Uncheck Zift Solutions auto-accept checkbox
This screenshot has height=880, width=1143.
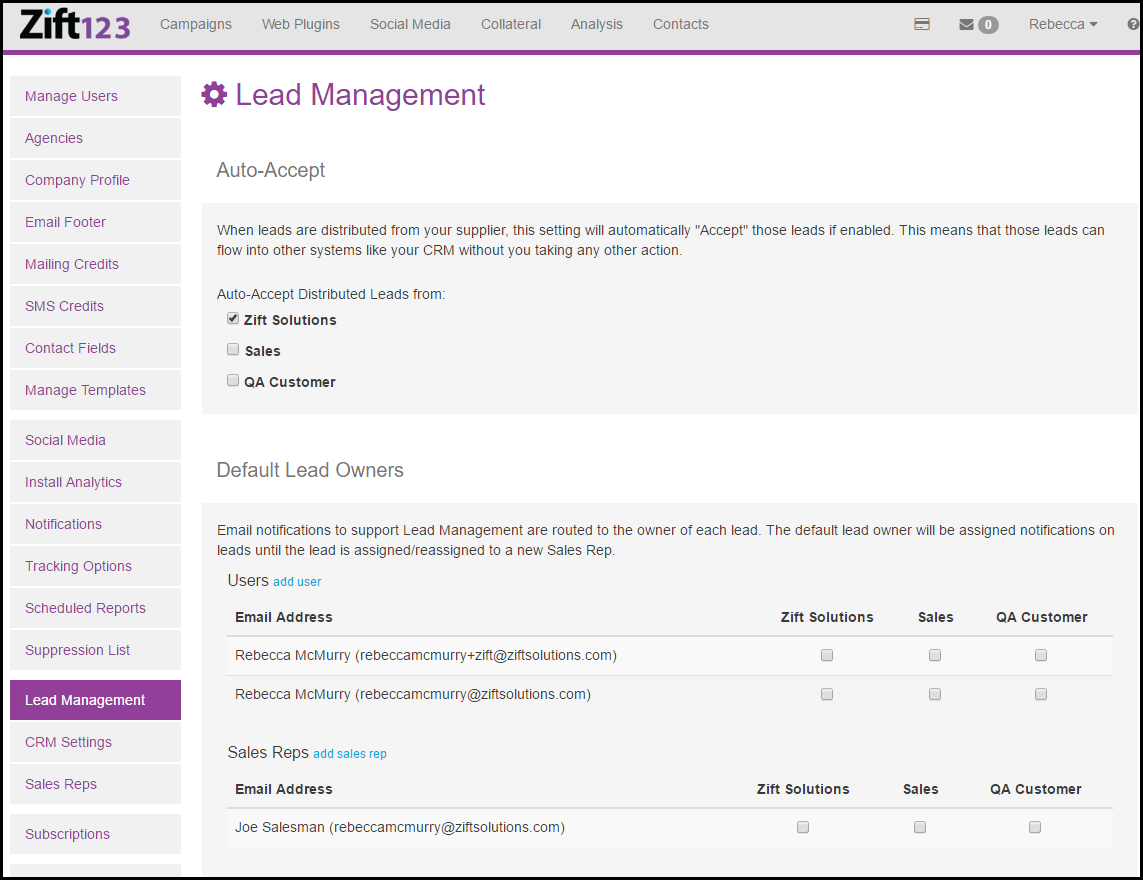click(233, 319)
